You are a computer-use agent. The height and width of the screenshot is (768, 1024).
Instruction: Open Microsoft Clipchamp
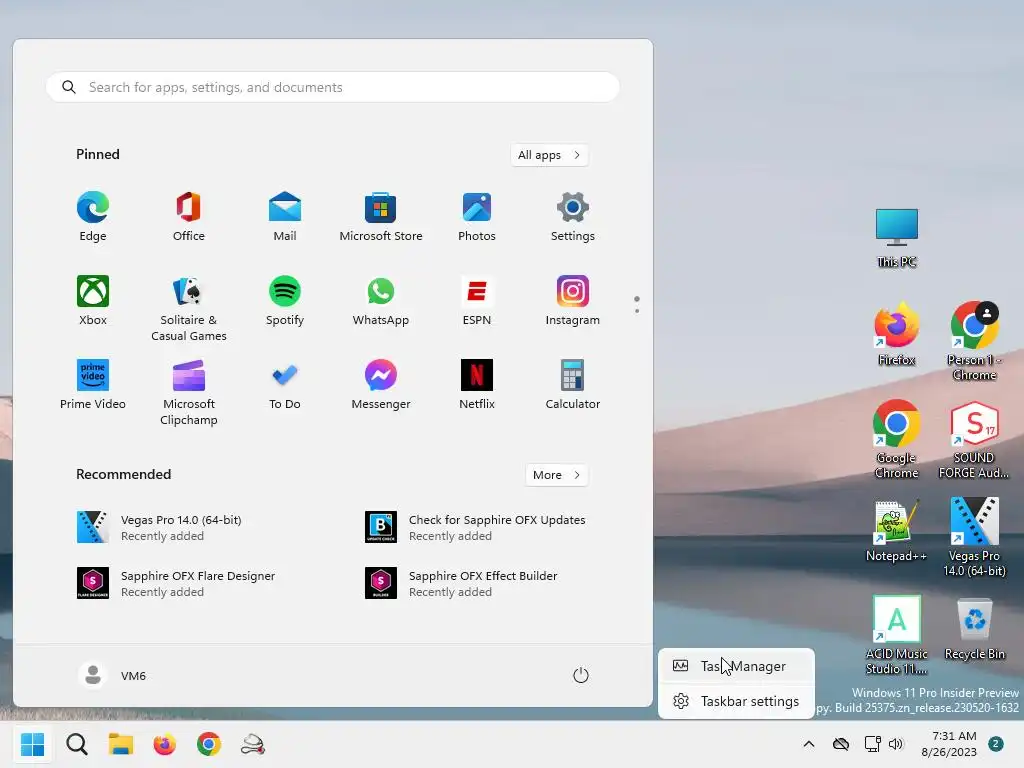189,392
